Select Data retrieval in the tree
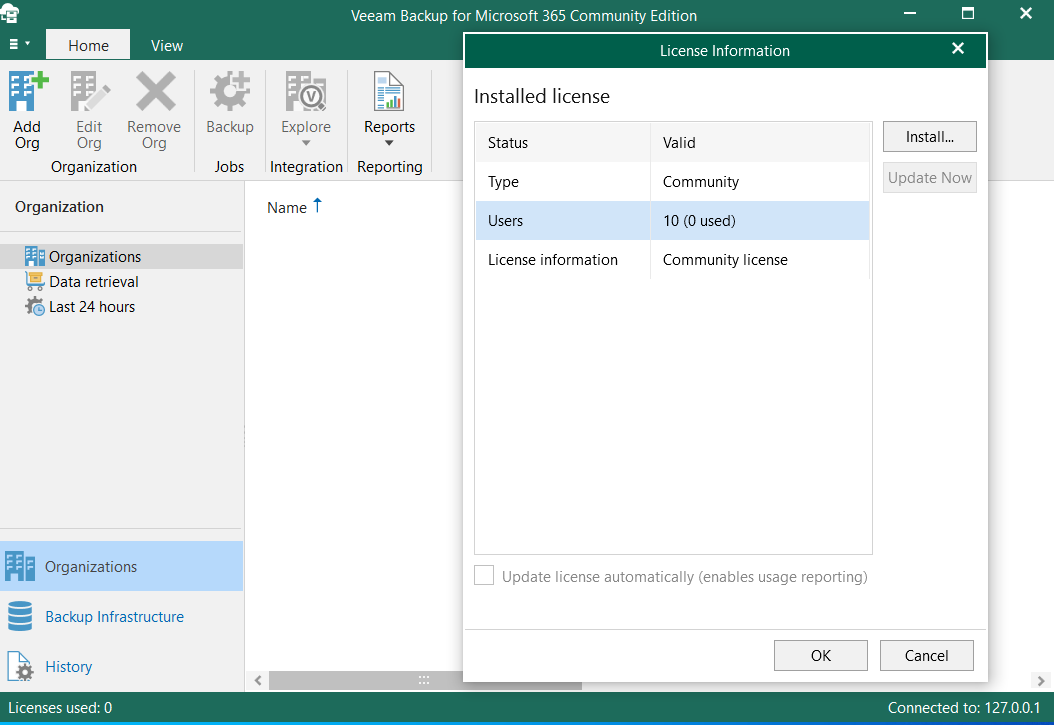 click(93, 282)
